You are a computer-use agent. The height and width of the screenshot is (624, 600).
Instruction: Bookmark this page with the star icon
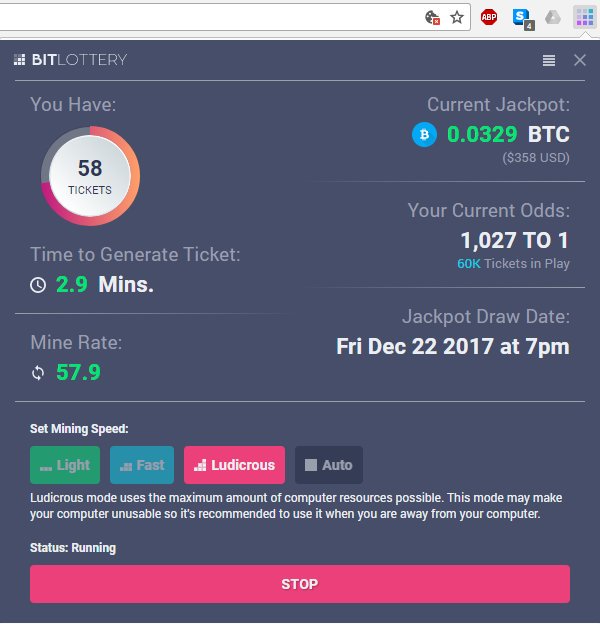(x=457, y=17)
